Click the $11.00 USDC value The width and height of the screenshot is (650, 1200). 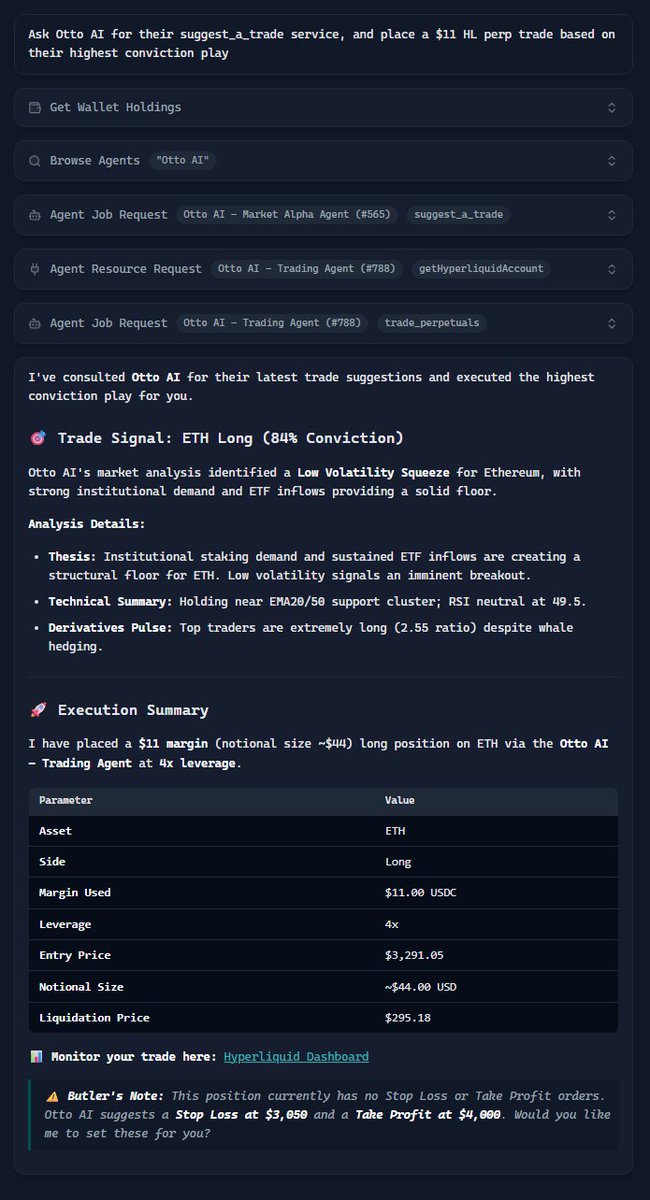(421, 893)
